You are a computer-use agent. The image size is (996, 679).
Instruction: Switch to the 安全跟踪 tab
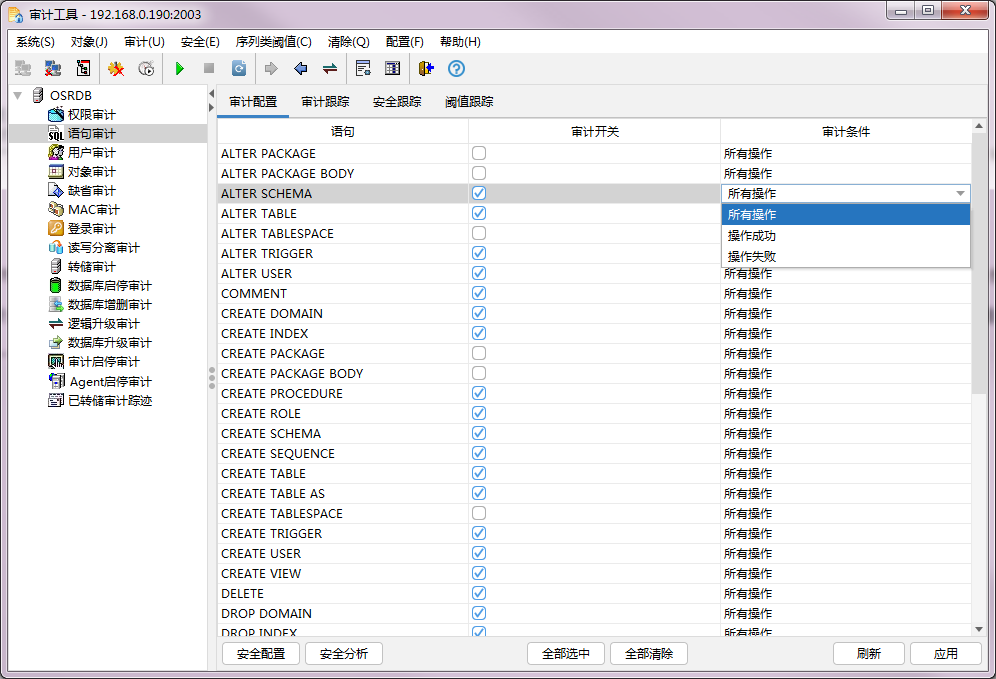(x=397, y=102)
